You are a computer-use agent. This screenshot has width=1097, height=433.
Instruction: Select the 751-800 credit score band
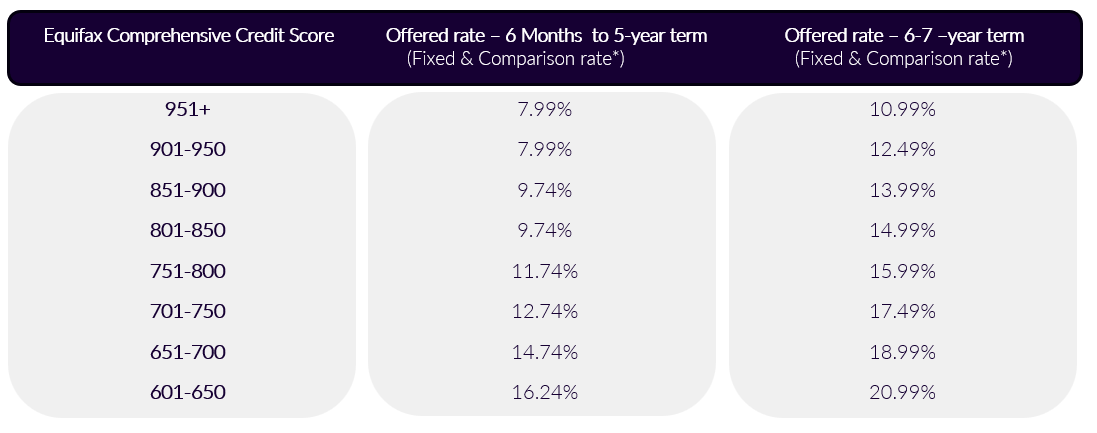point(188,271)
